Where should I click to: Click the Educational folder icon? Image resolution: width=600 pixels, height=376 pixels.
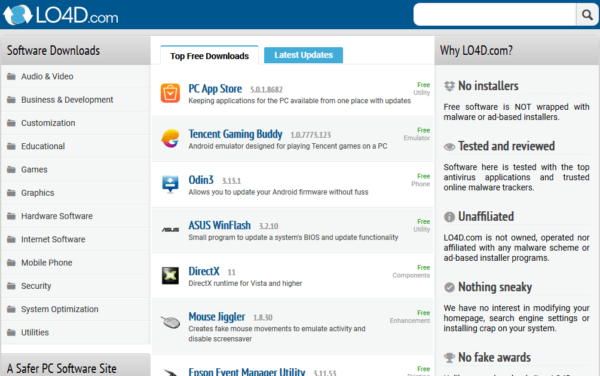click(x=11, y=146)
